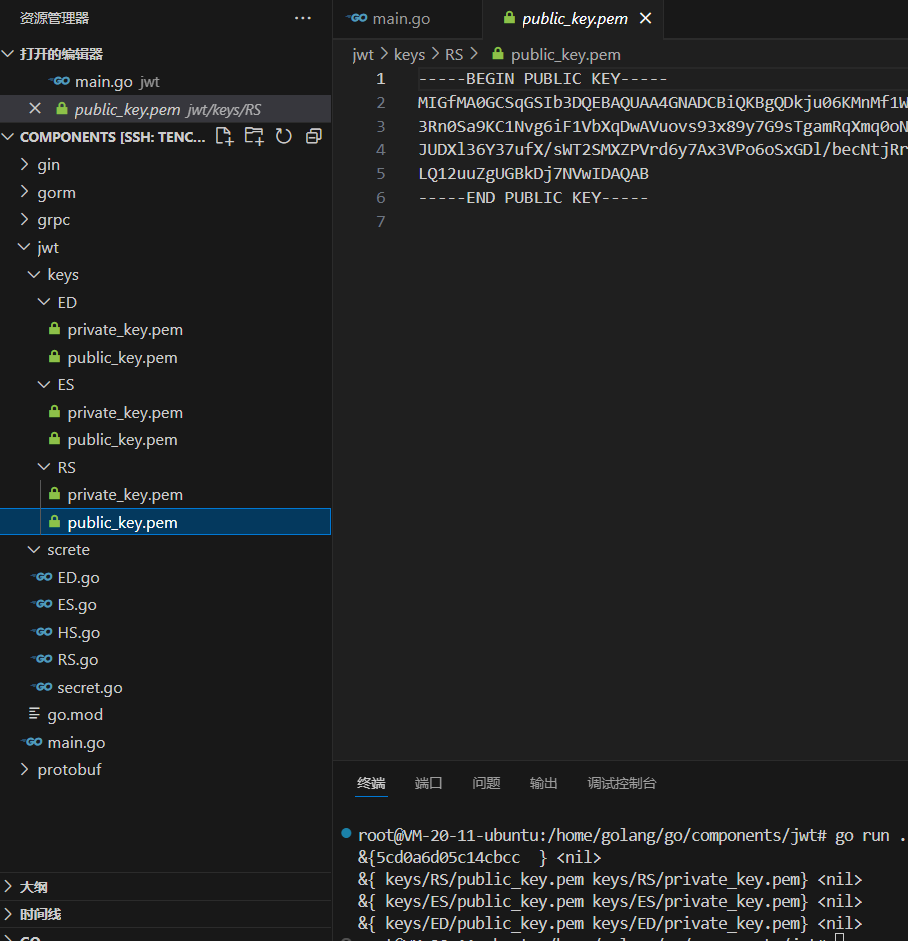Open the explorer more actions ellipsis
Viewport: 908px width, 941px height.
302,18
